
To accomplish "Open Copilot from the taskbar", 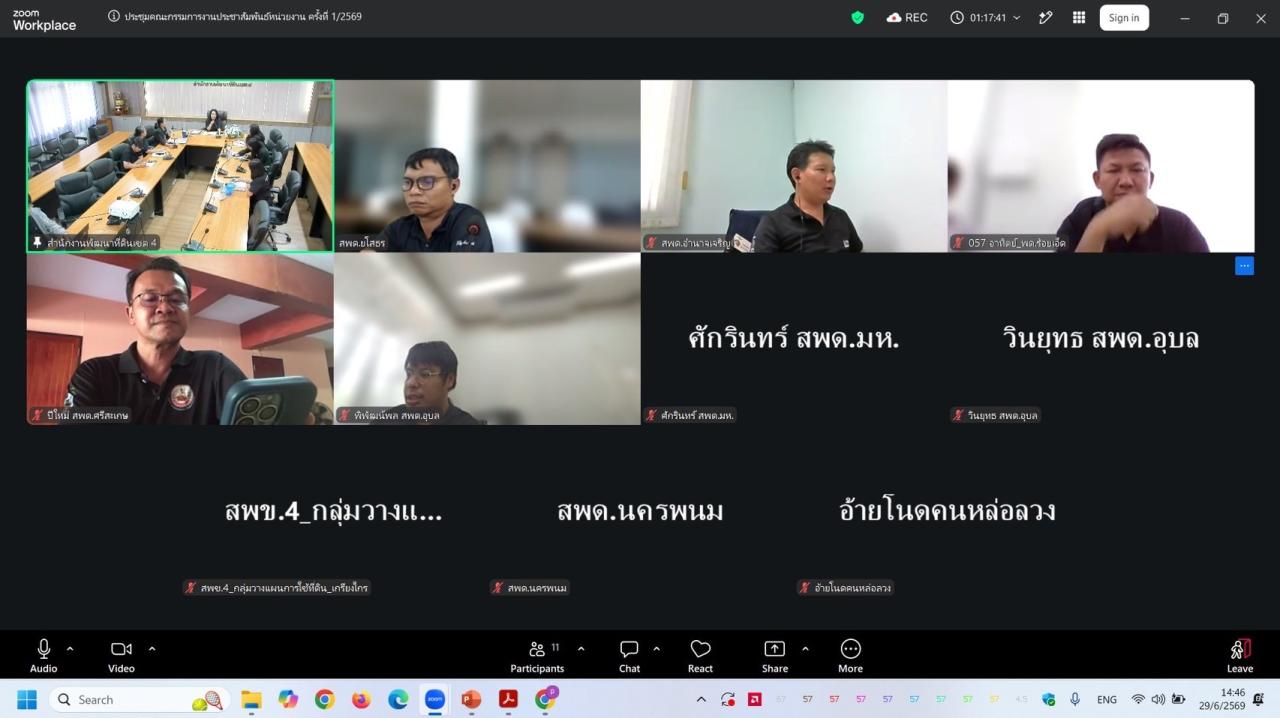I will tap(288, 699).
